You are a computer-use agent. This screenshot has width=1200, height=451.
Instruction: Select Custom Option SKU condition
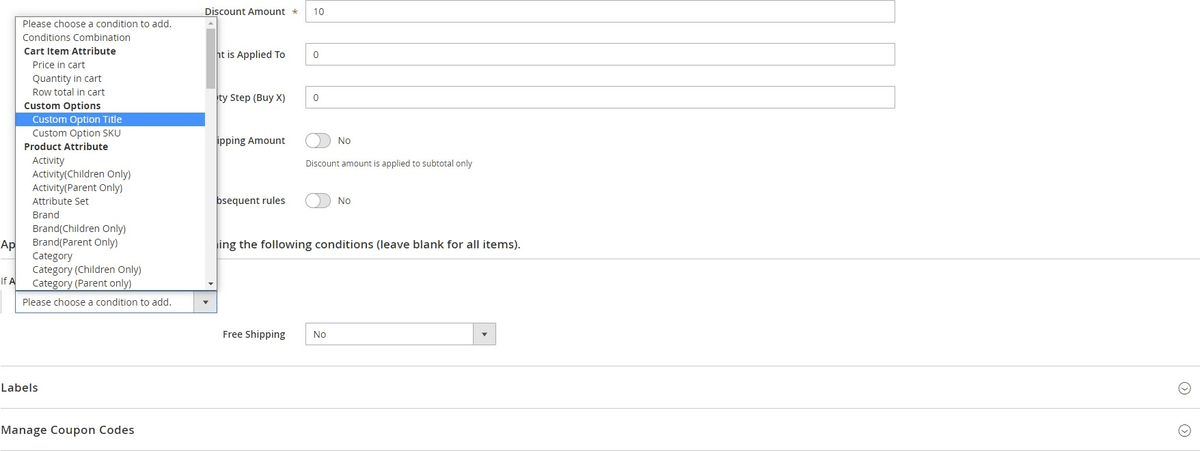click(76, 133)
